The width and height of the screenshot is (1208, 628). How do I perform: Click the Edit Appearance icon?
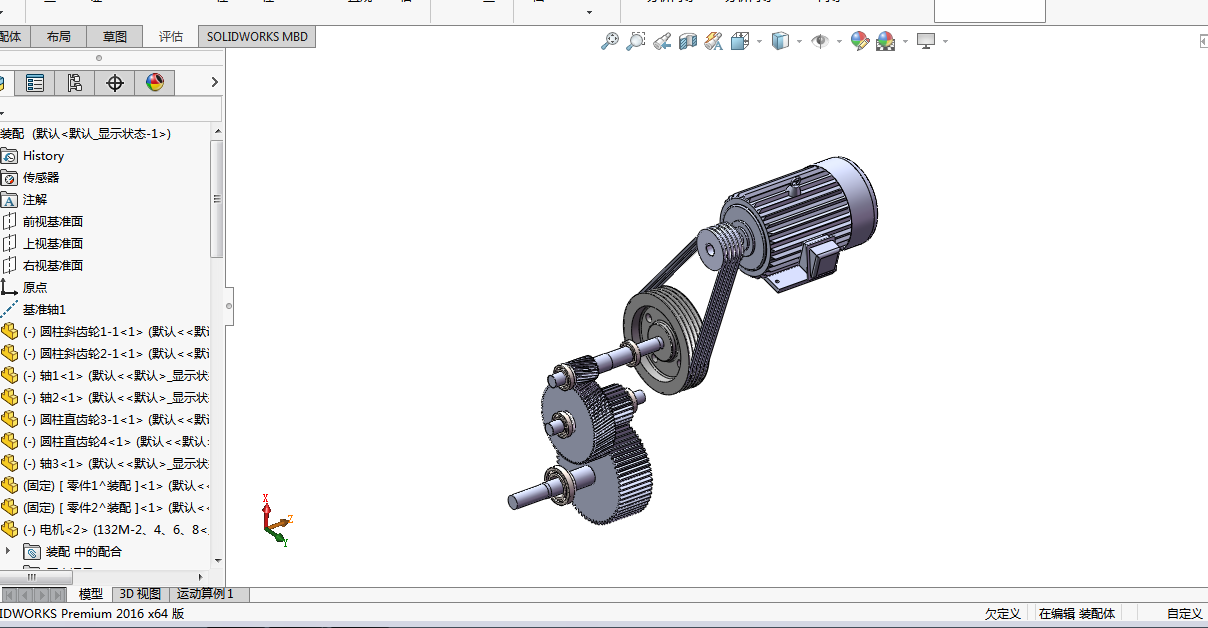860,41
